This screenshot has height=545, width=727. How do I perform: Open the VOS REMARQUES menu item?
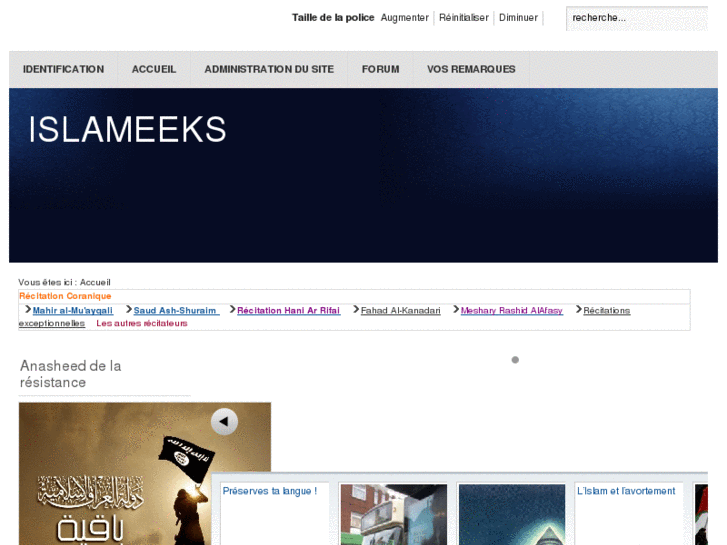tap(471, 69)
